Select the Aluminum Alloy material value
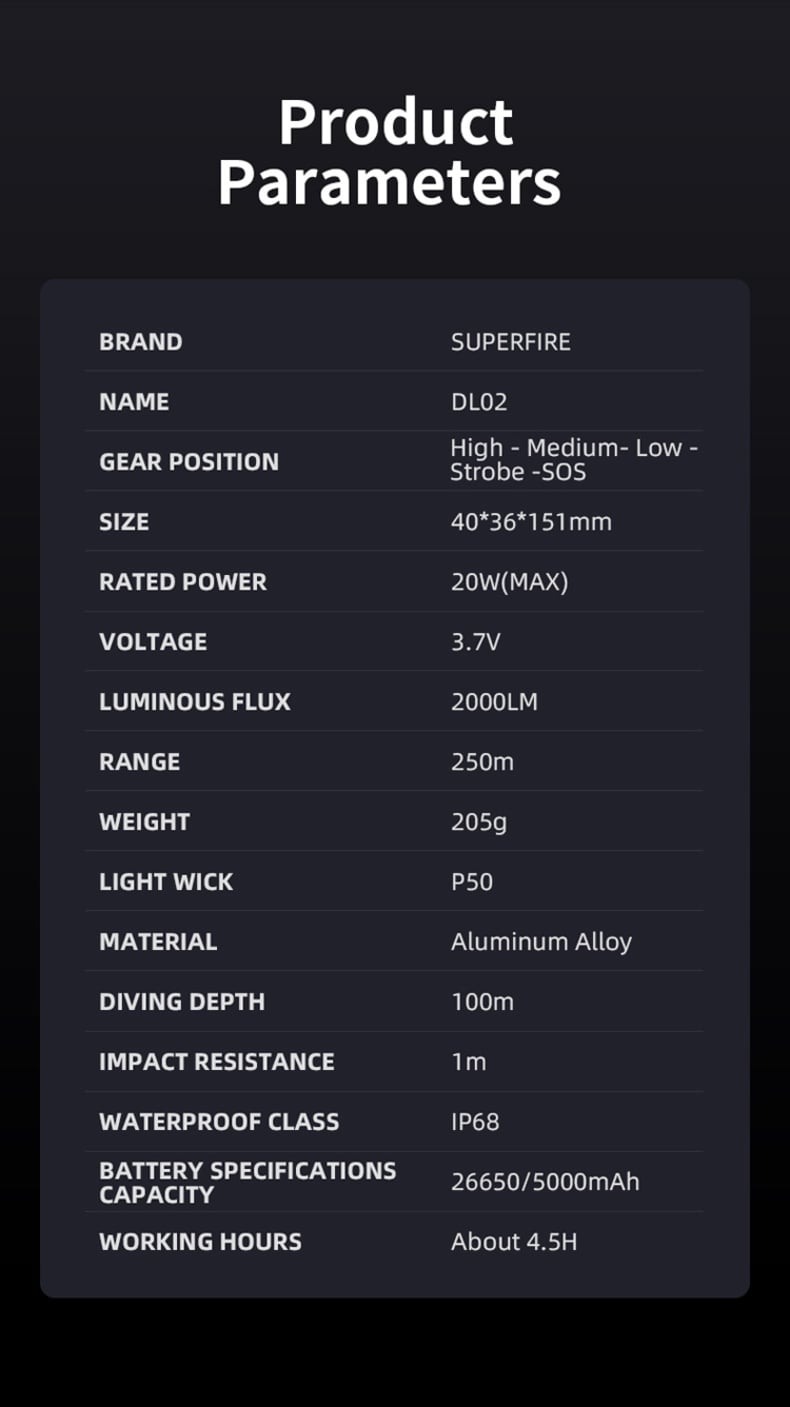This screenshot has height=1407, width=790. pyautogui.click(x=541, y=942)
